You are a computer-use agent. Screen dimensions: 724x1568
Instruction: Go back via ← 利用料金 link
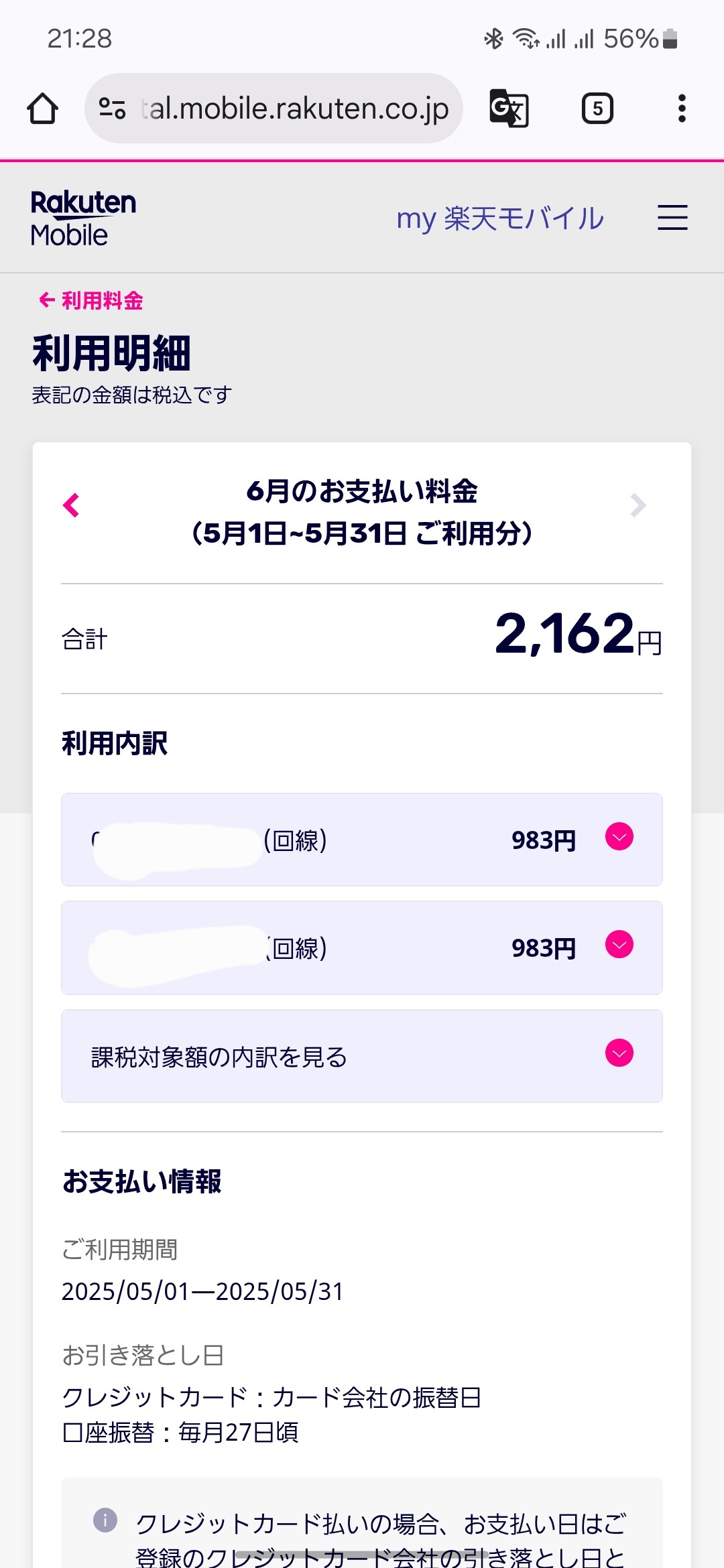[x=91, y=300]
